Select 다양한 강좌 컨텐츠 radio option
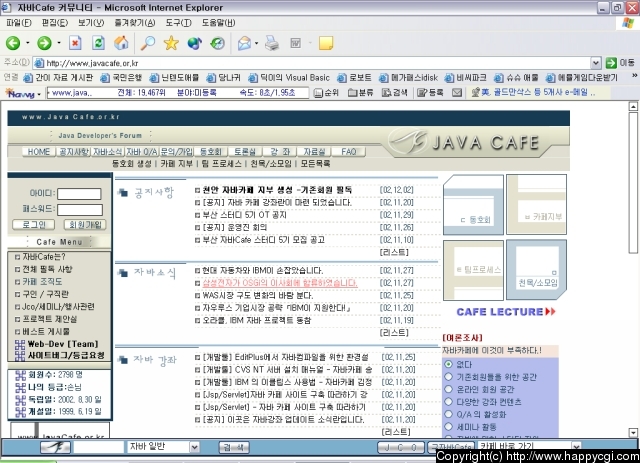640x463 pixels. coord(449,402)
